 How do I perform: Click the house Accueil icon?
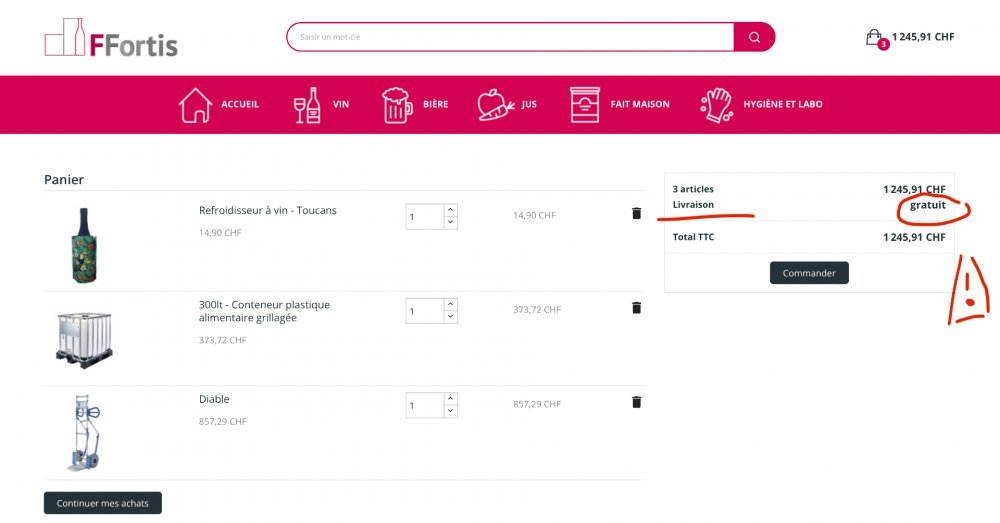point(195,104)
